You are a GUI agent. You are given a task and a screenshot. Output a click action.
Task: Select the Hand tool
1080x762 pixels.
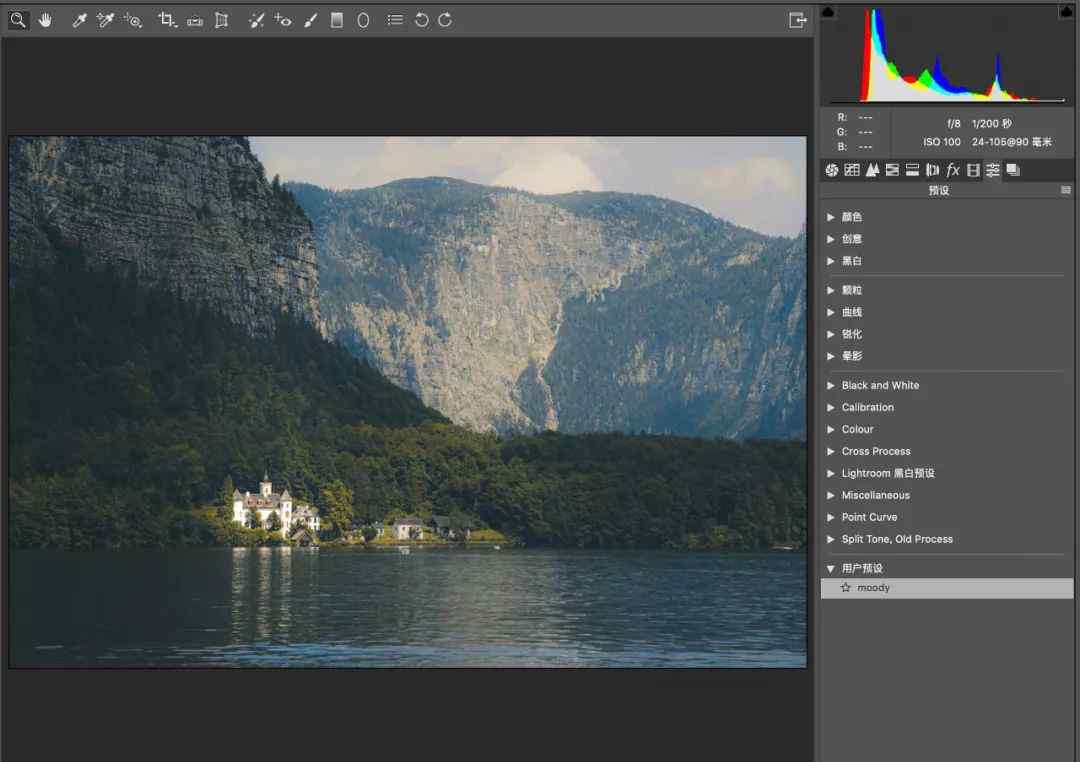[45, 20]
